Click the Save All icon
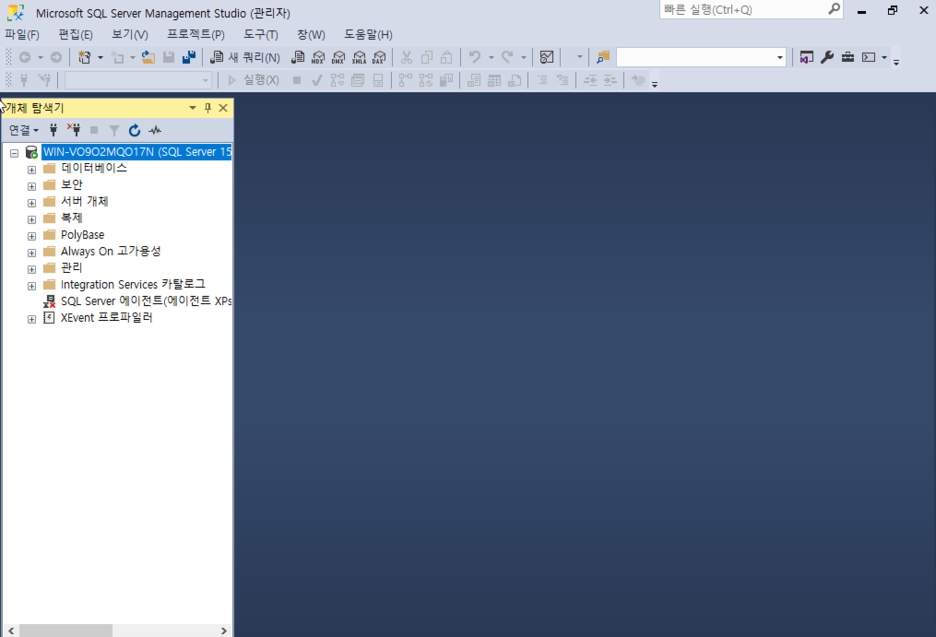 [x=189, y=57]
